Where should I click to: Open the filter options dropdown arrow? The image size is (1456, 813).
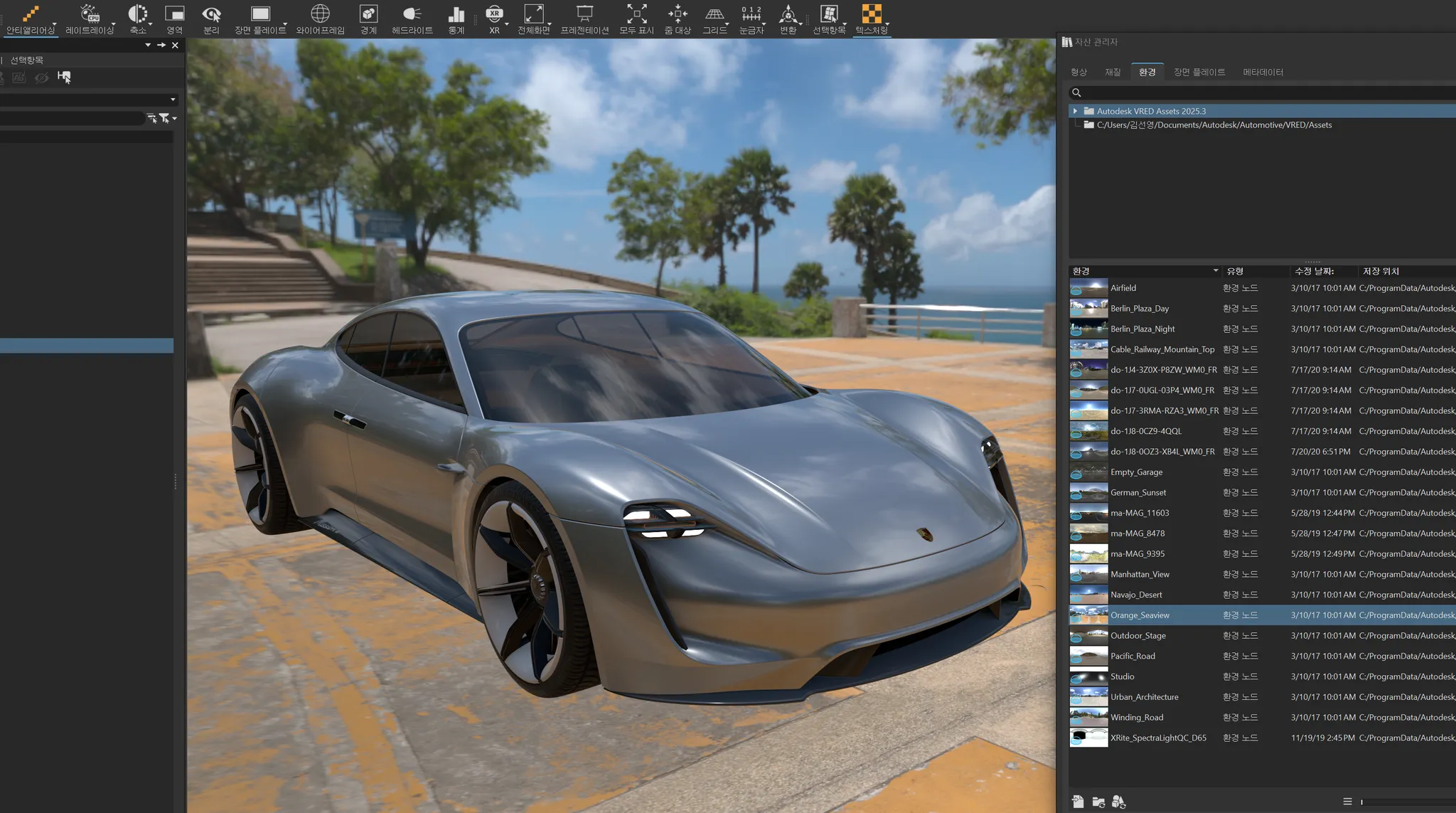click(x=175, y=118)
